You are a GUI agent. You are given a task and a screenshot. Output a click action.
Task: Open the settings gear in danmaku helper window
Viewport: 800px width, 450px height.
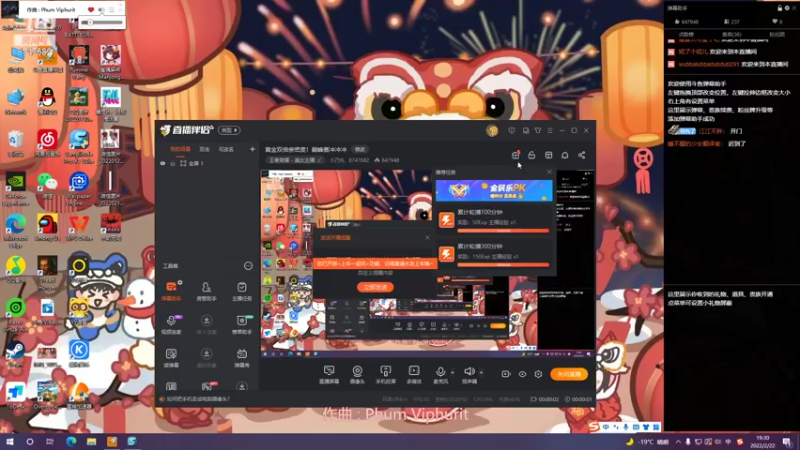787,8
